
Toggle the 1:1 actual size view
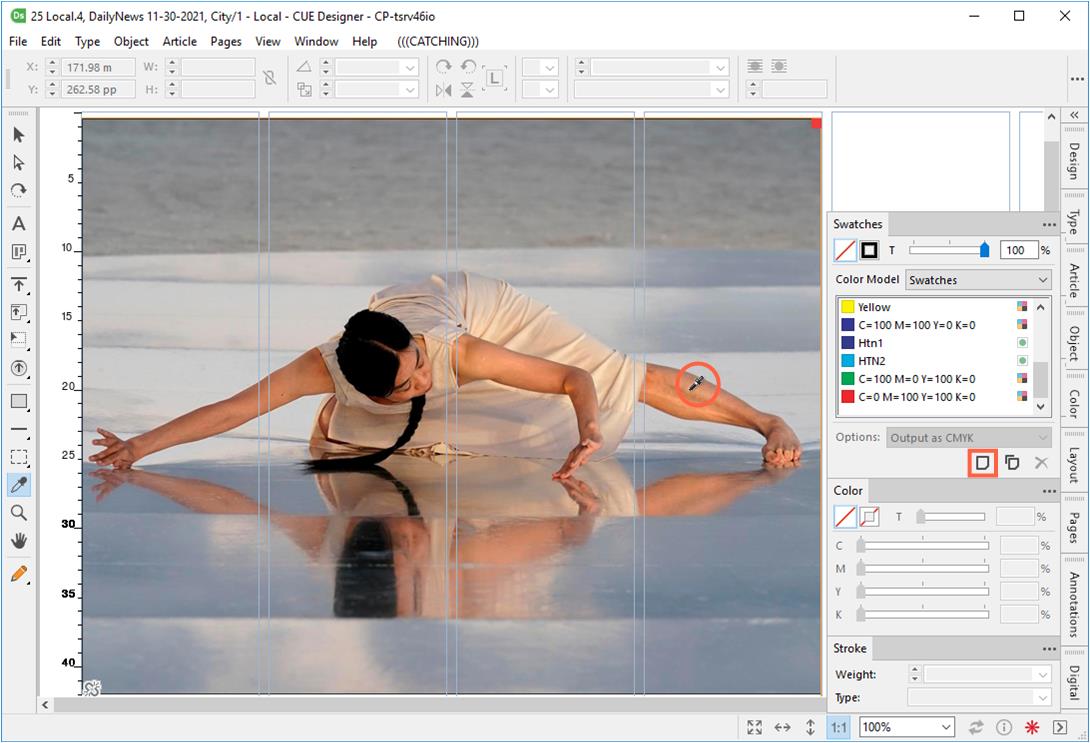[x=838, y=727]
